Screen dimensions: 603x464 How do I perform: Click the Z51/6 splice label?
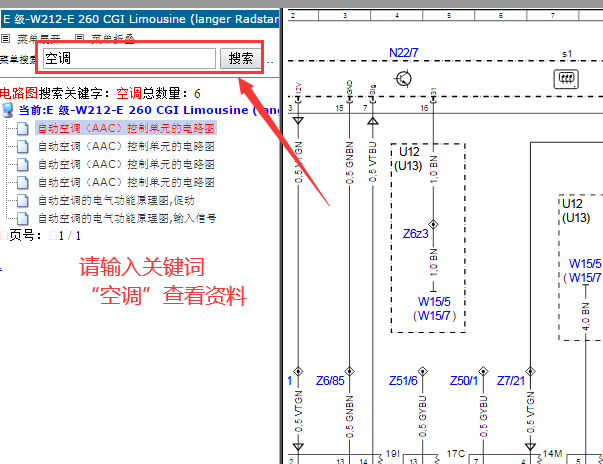pyautogui.click(x=403, y=381)
